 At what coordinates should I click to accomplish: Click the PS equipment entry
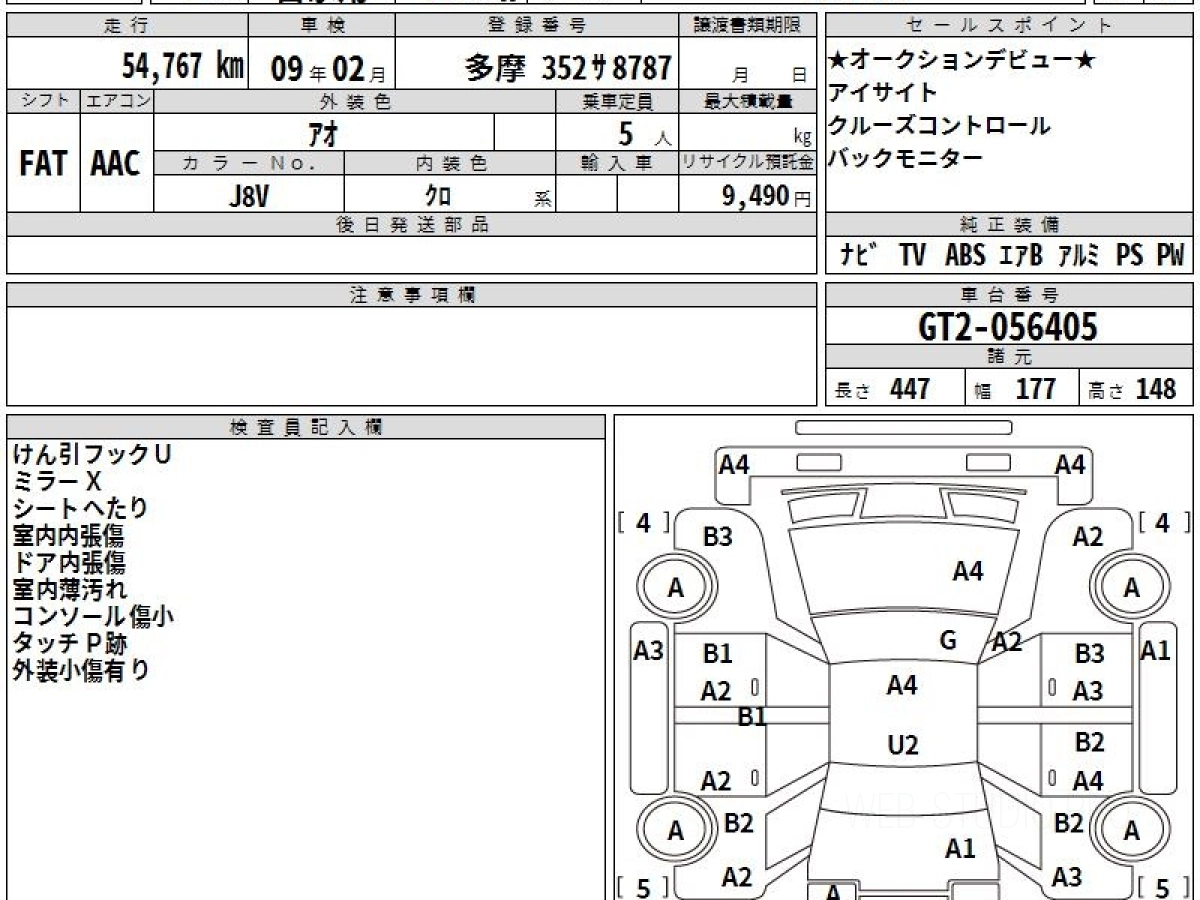click(x=1130, y=255)
